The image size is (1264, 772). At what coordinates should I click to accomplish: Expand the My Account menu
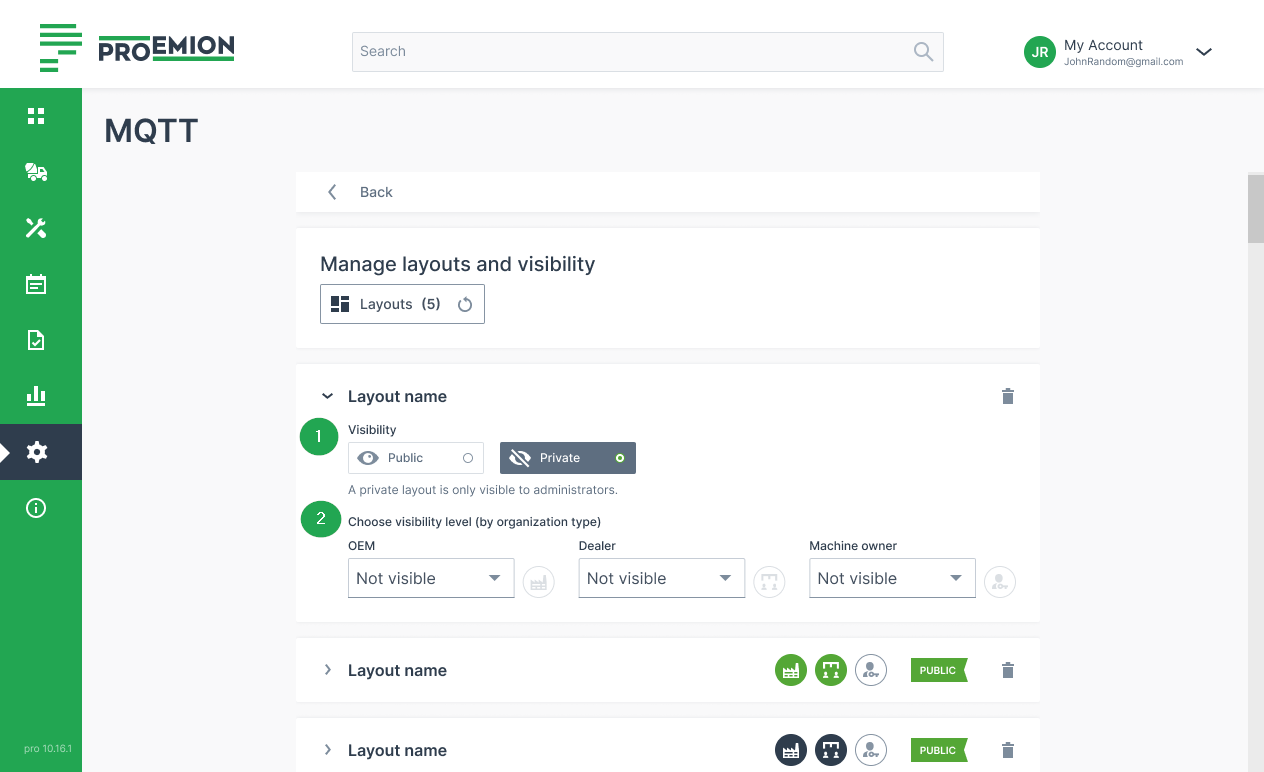(1203, 52)
